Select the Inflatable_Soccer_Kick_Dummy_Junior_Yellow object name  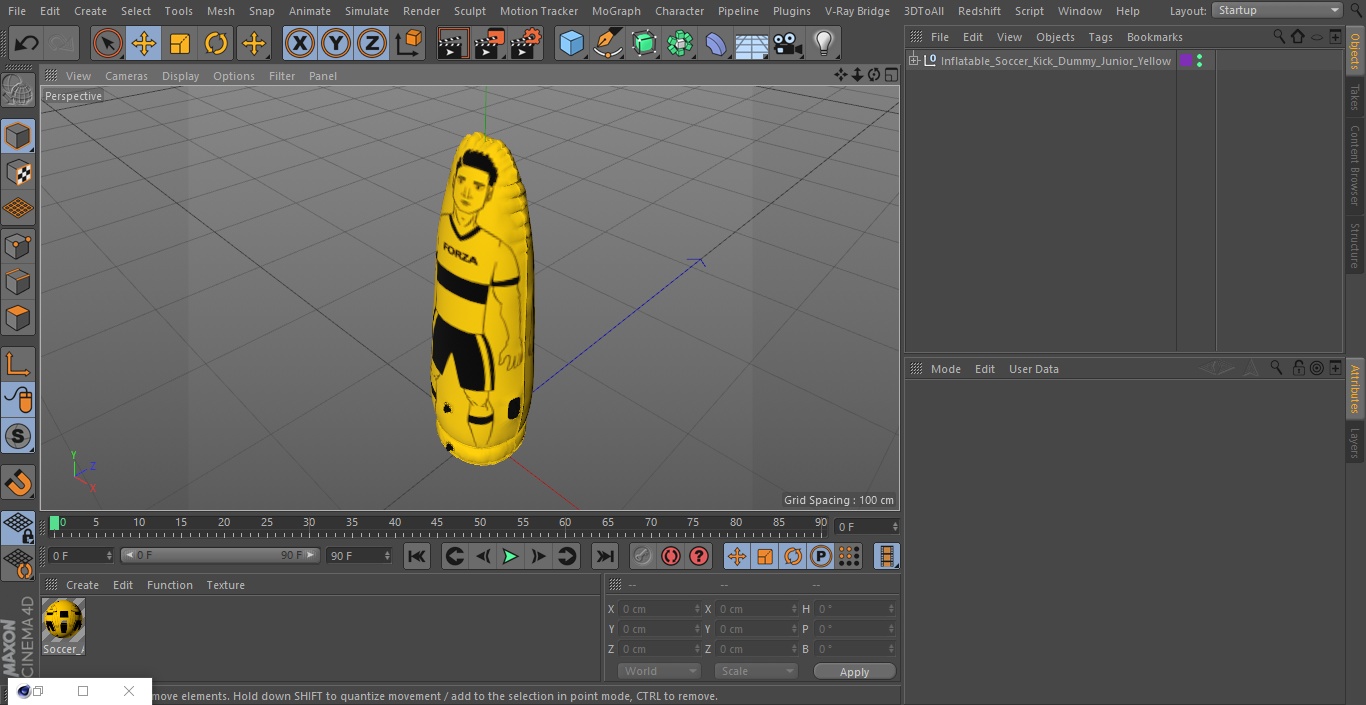click(x=1055, y=61)
